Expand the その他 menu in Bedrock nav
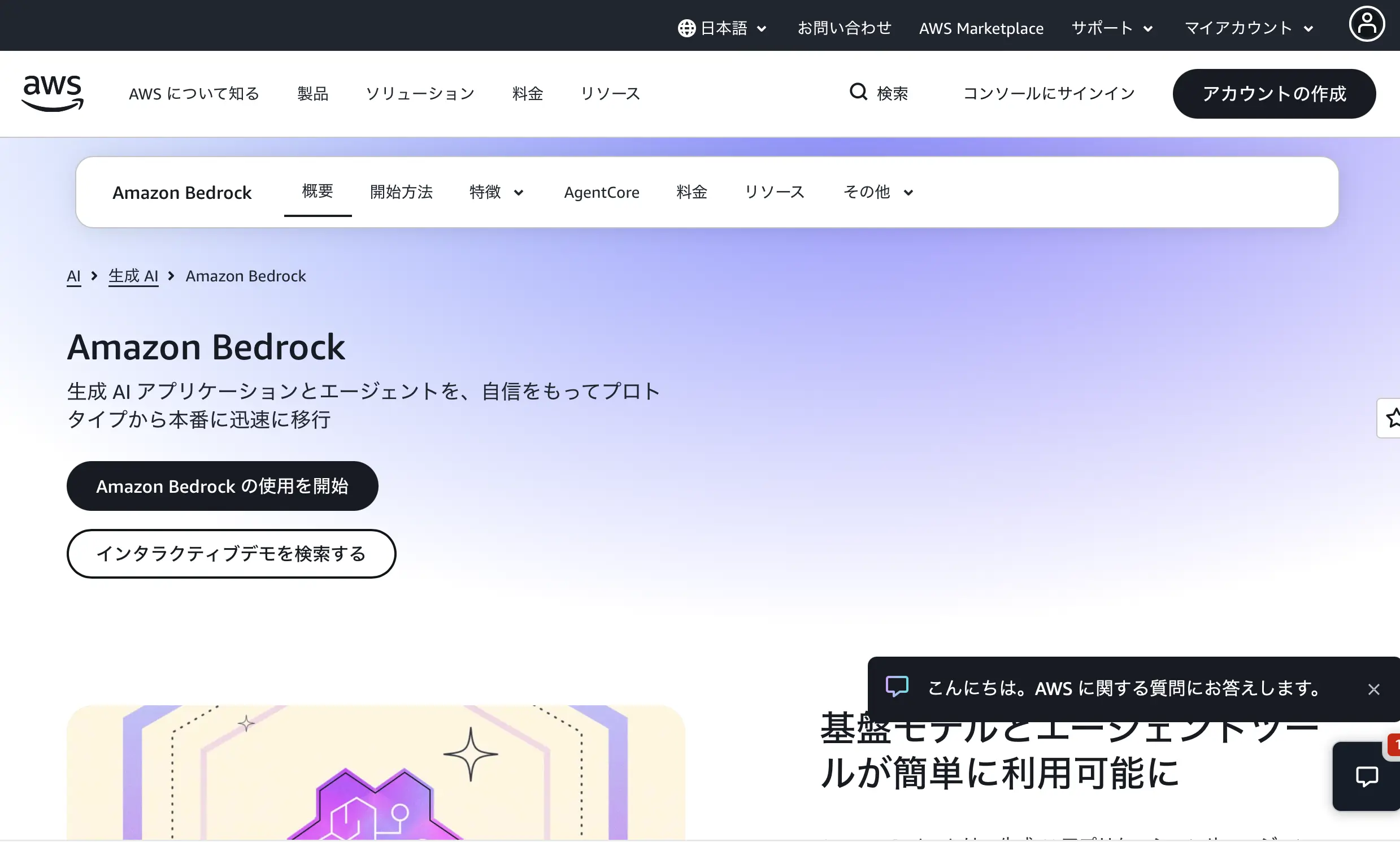 pyautogui.click(x=878, y=192)
